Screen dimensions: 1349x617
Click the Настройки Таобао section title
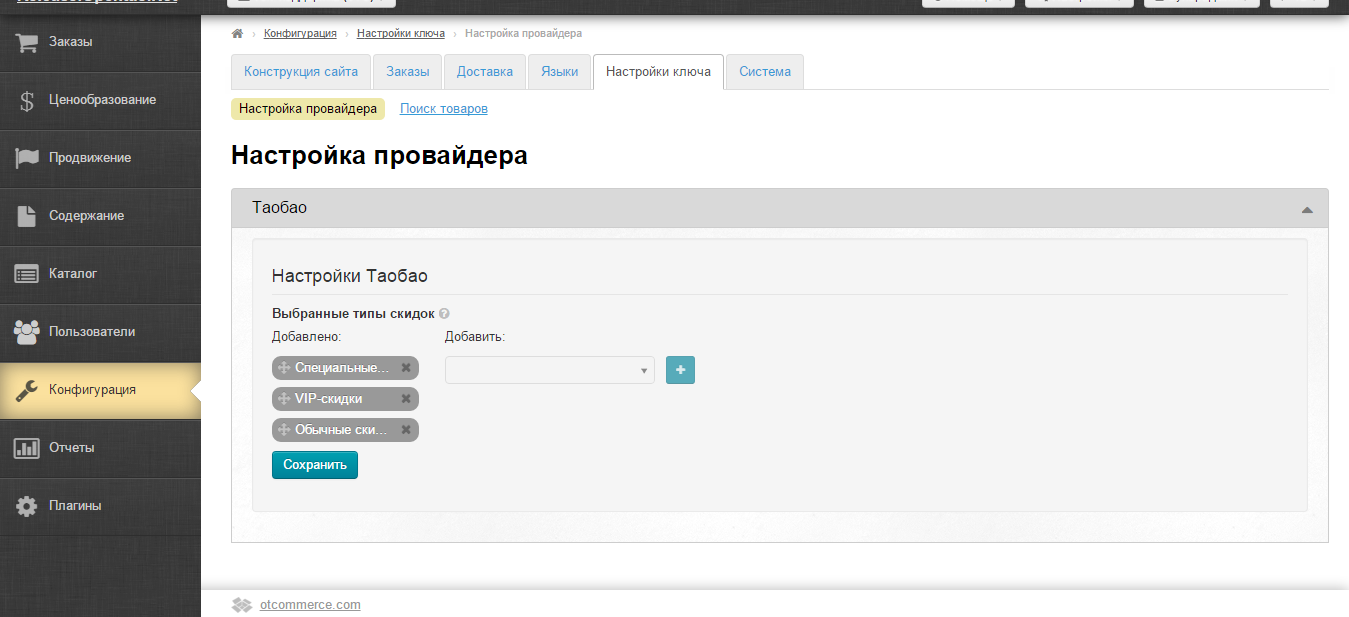[x=350, y=276]
